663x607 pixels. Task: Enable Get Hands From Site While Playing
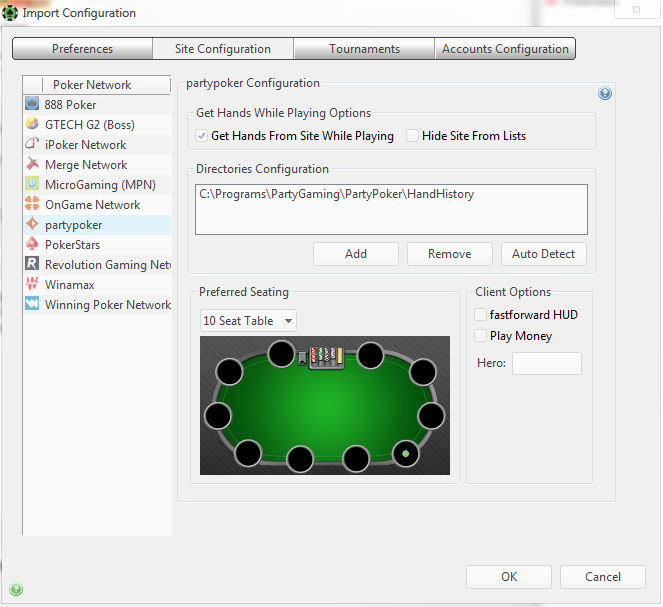(x=202, y=136)
